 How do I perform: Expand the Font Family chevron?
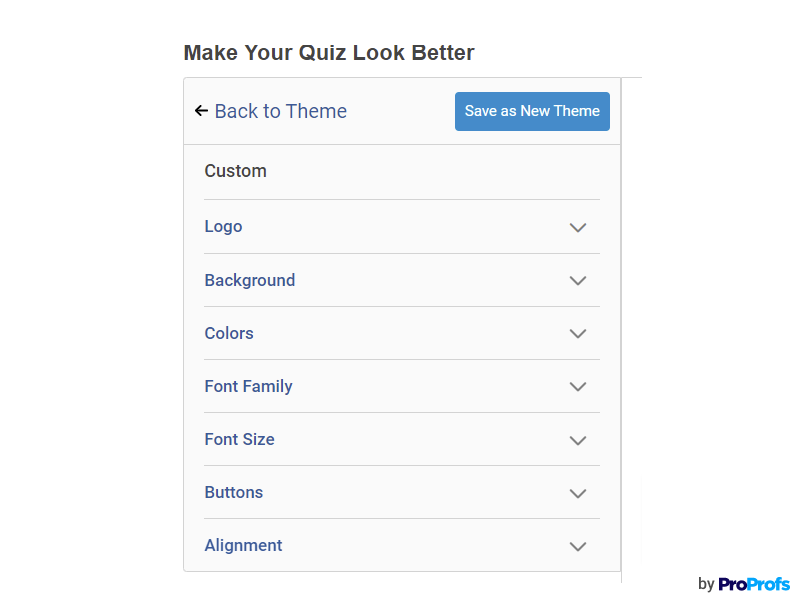click(x=577, y=387)
